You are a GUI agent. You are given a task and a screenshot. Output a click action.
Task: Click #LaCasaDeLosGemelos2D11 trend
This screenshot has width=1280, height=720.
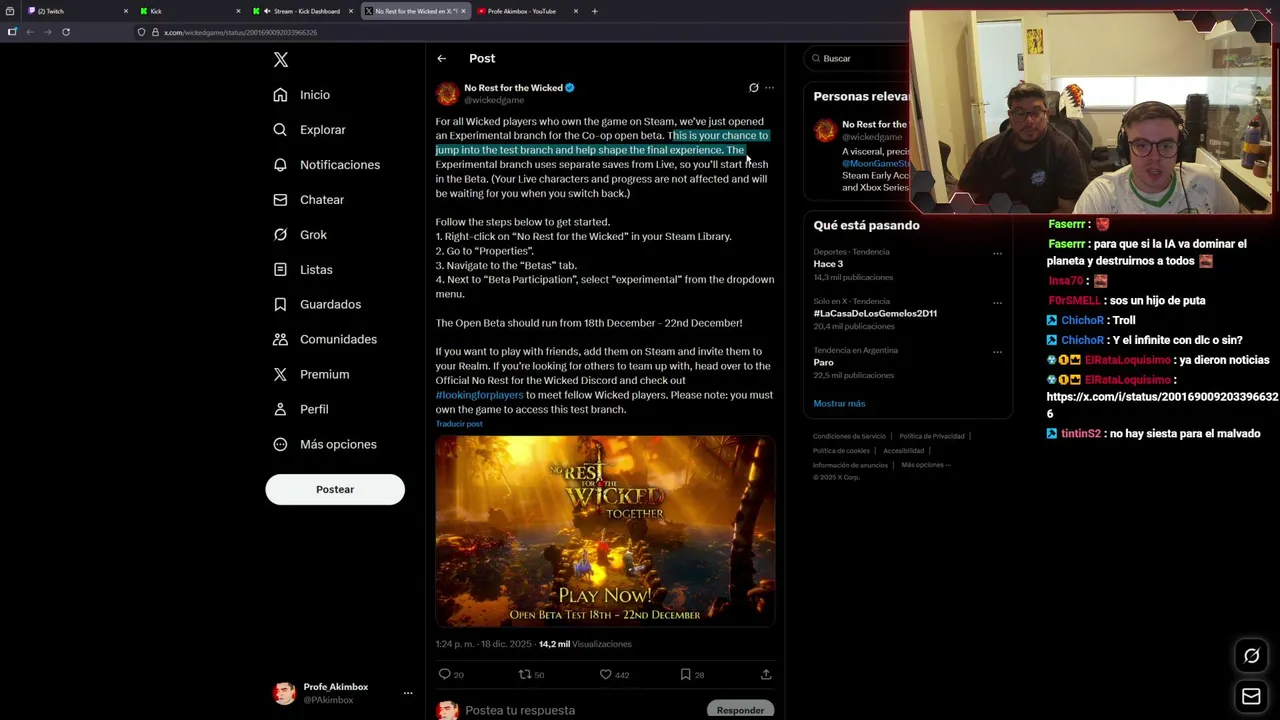pyautogui.click(x=875, y=314)
